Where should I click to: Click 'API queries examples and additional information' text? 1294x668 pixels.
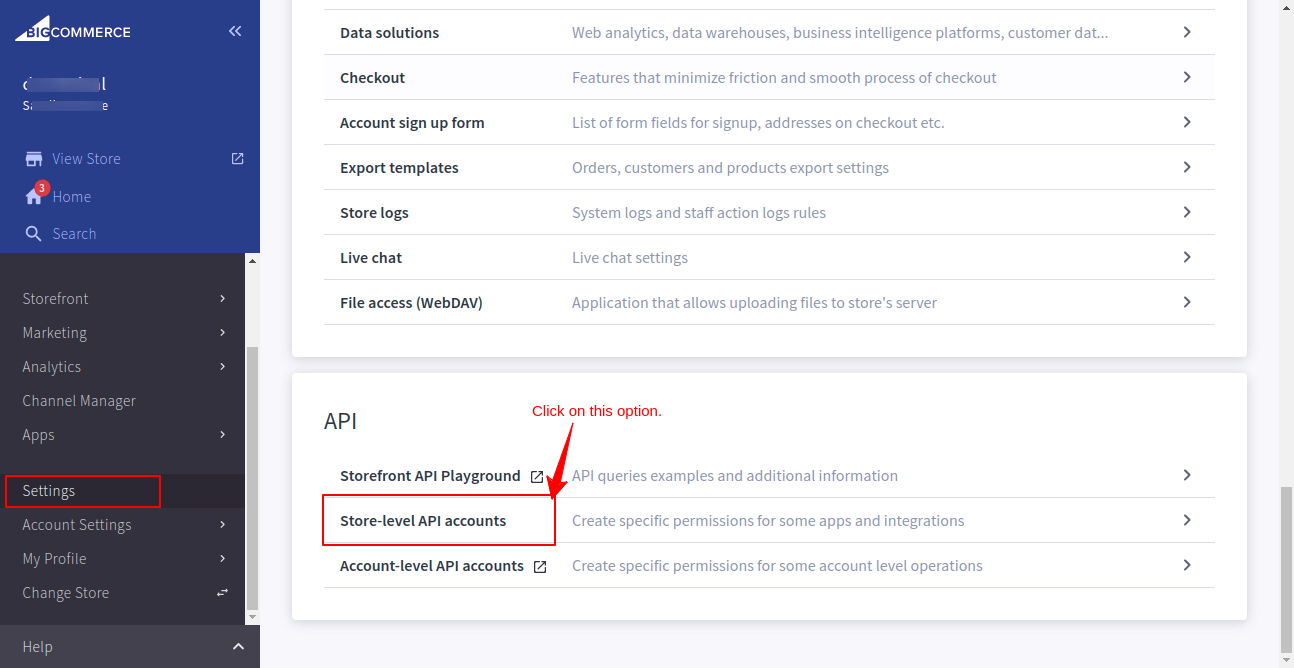coord(735,476)
